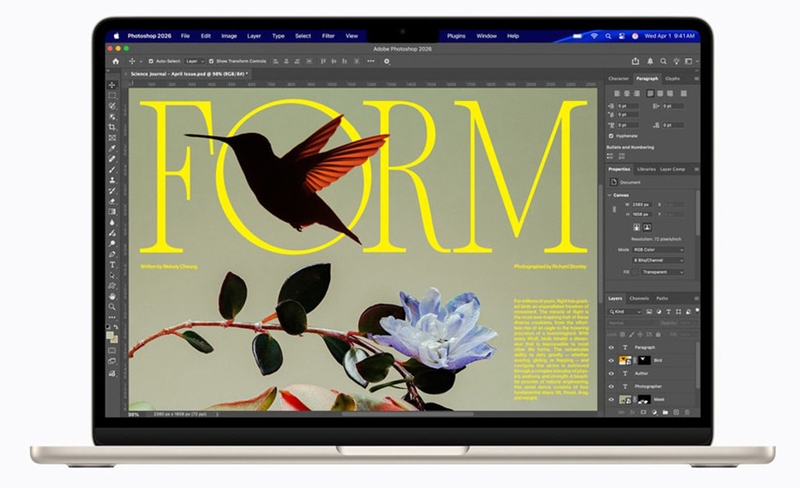
Task: Click the Home icon in options bar
Action: (115, 61)
